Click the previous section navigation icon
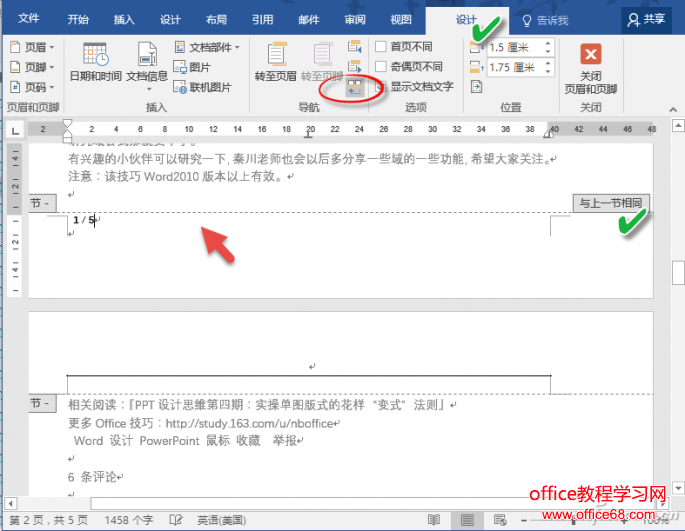 (x=354, y=46)
